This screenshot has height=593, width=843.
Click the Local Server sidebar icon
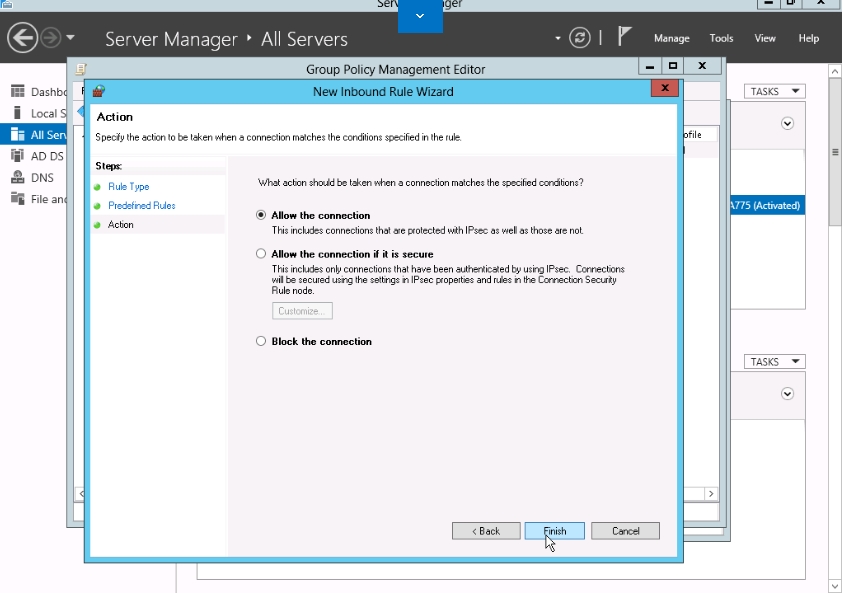point(17,113)
